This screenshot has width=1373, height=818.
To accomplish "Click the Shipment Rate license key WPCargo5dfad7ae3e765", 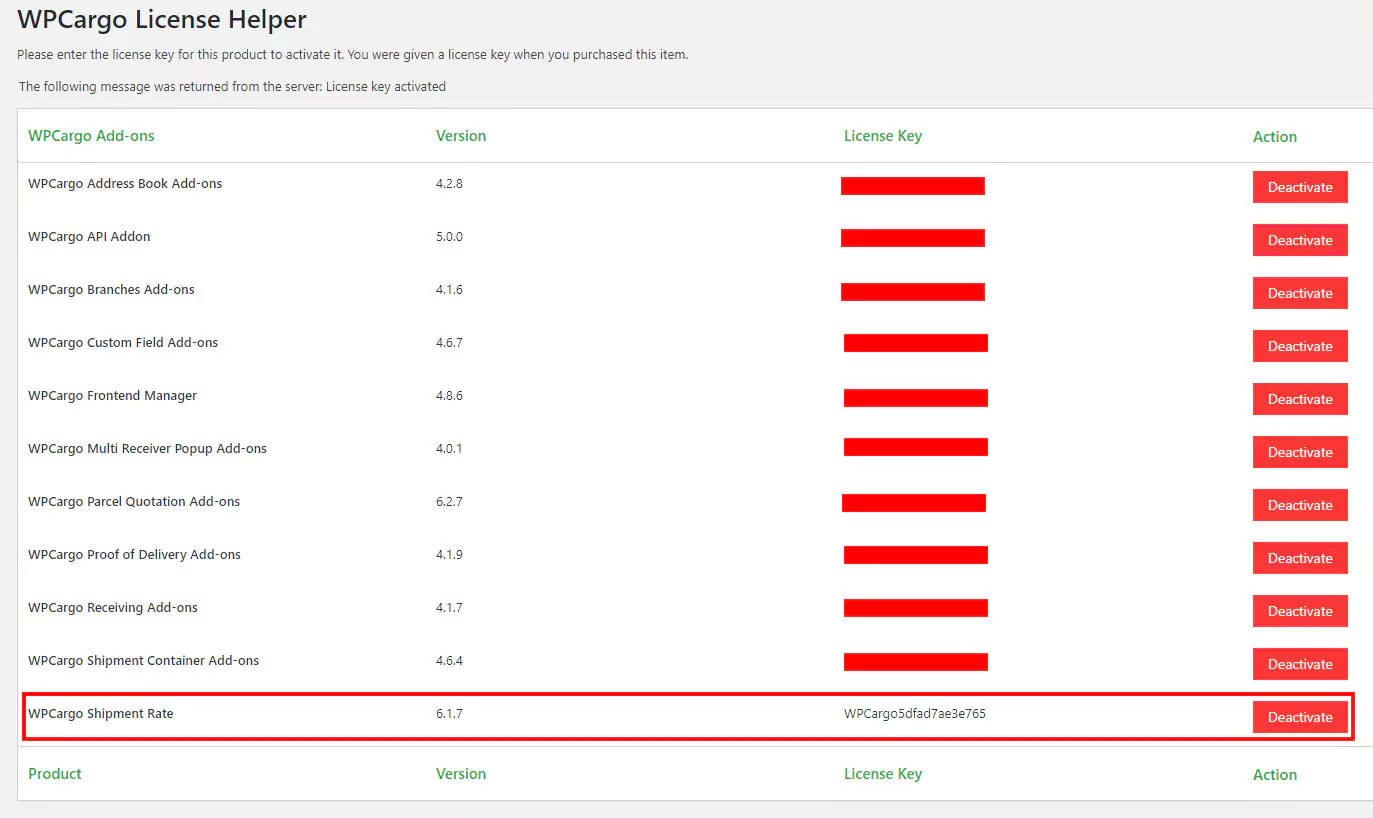I will 914,714.
